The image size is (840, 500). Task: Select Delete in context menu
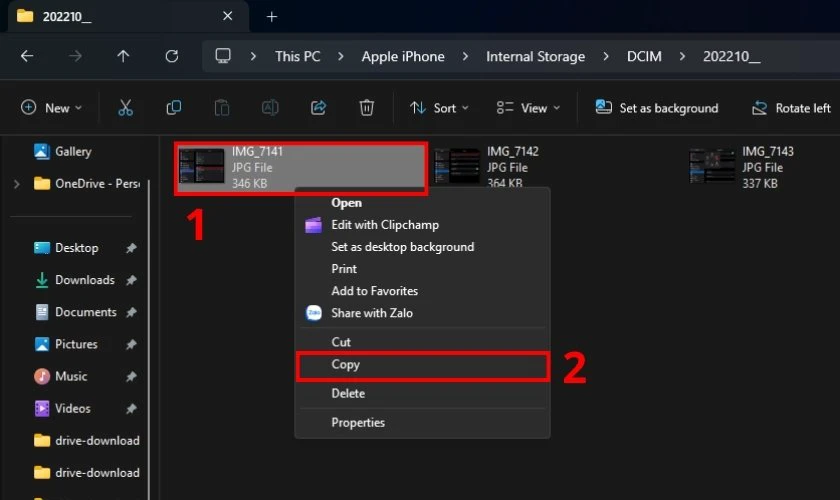[422, 393]
